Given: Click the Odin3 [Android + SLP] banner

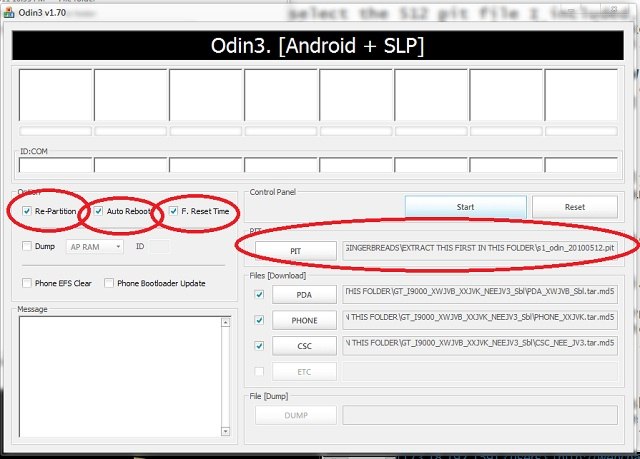Looking at the screenshot, I should 318,45.
